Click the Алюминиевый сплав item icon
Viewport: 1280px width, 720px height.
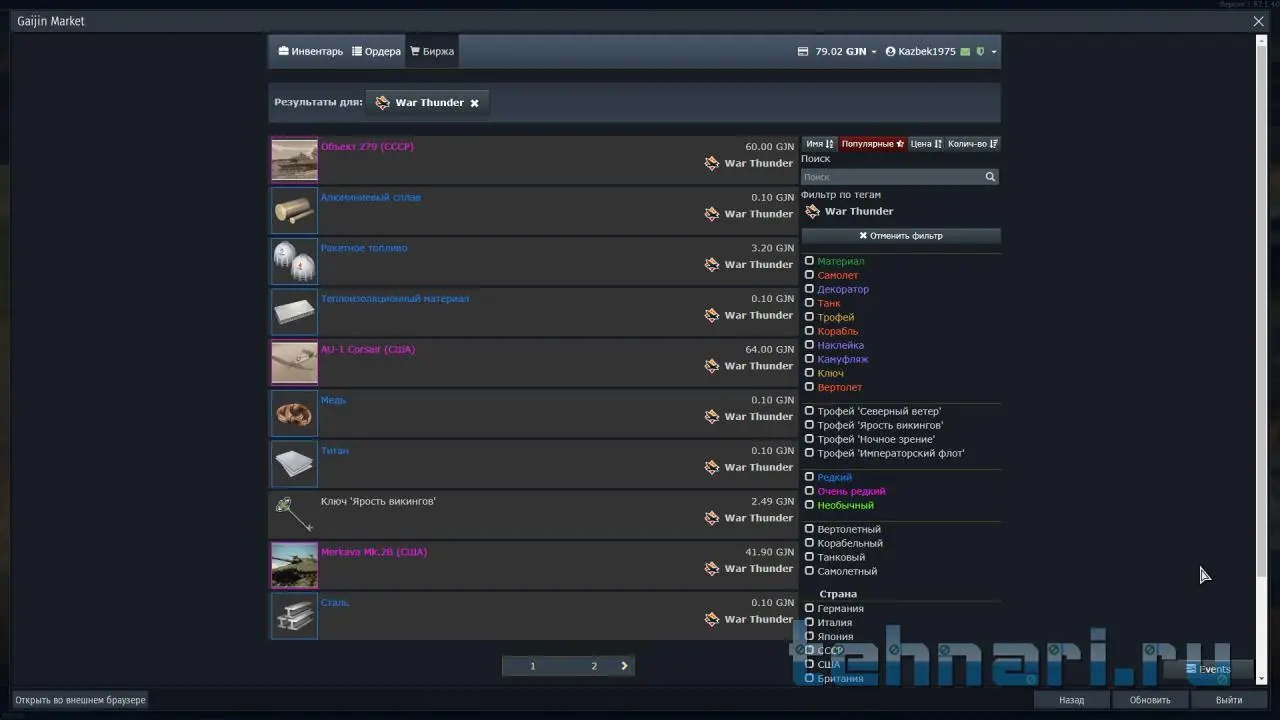tap(294, 211)
